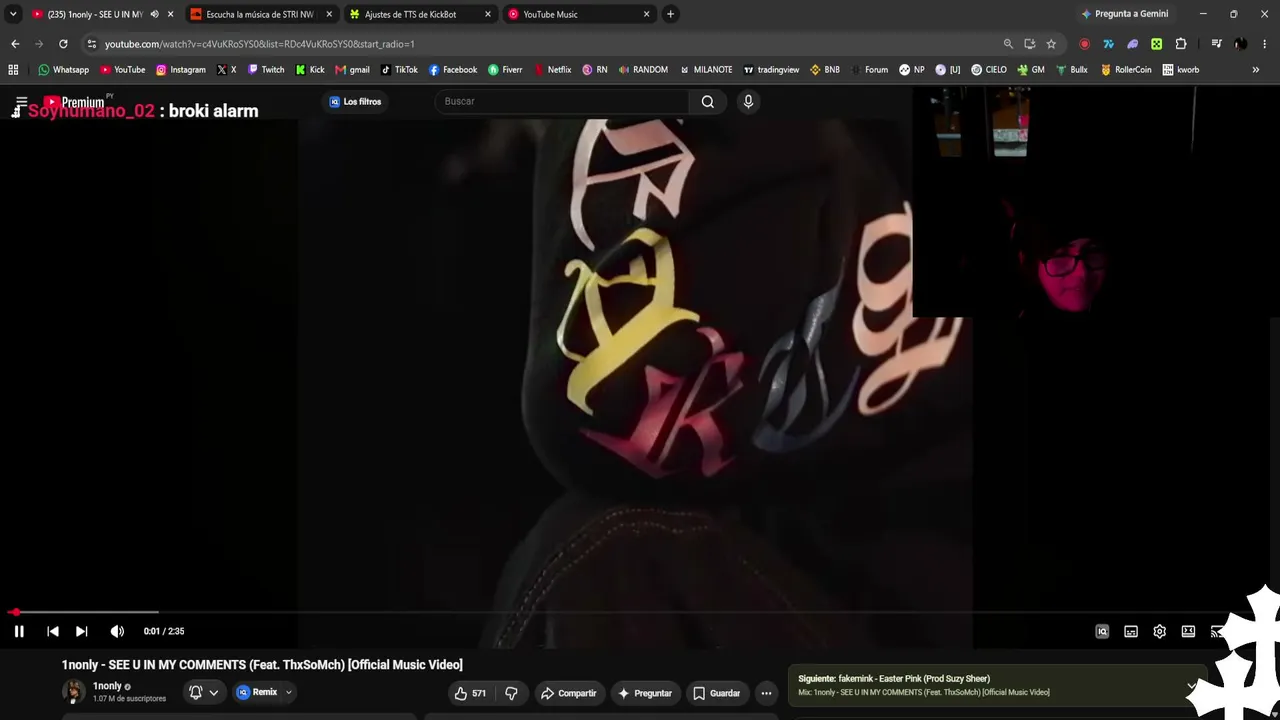Open the more actions three-dot menu

(x=766, y=693)
